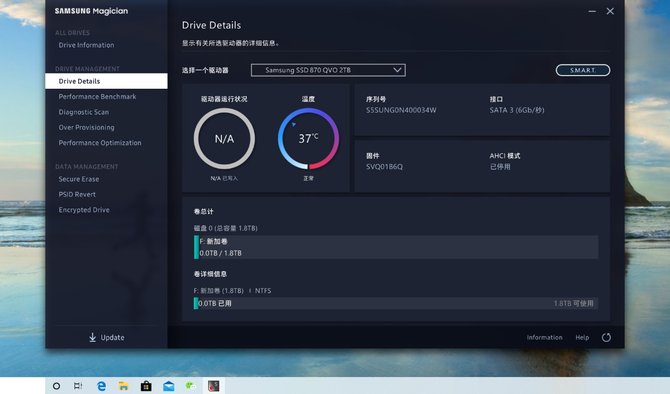
Task: Open Task View on the taskbar
Action: [78, 386]
